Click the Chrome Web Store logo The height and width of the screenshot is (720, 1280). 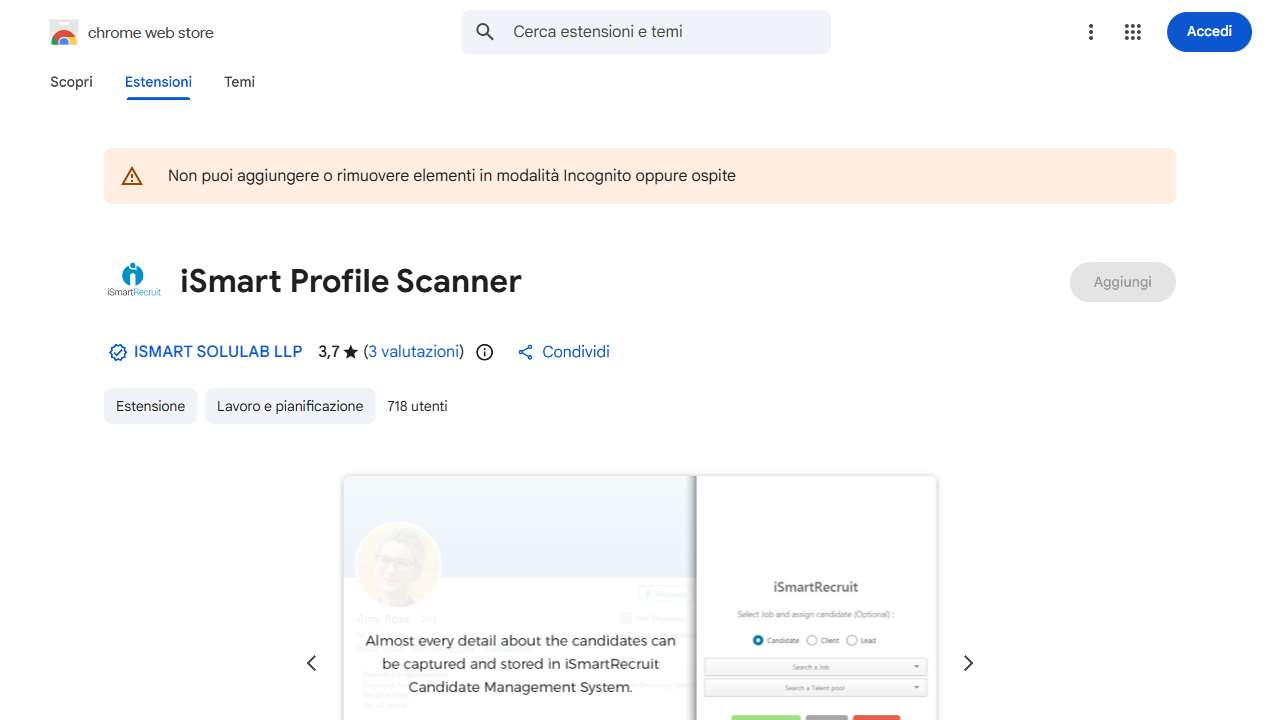[x=63, y=31]
